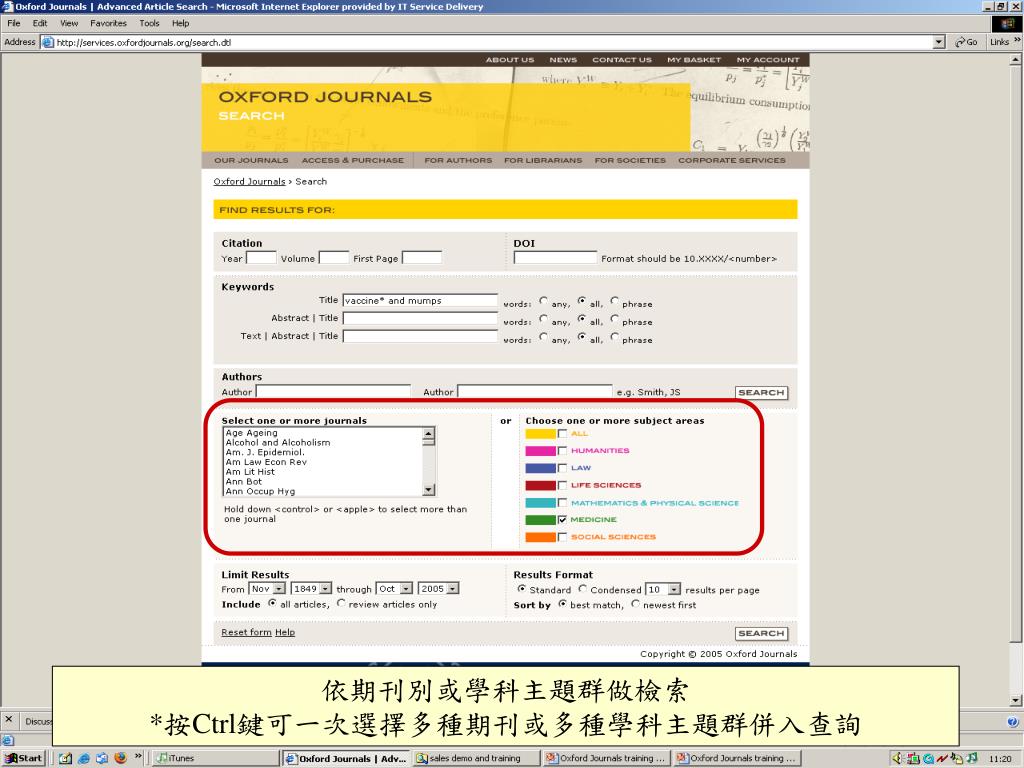
Task: Check Mathematics & Physical Science checkbox
Action: tap(562, 503)
